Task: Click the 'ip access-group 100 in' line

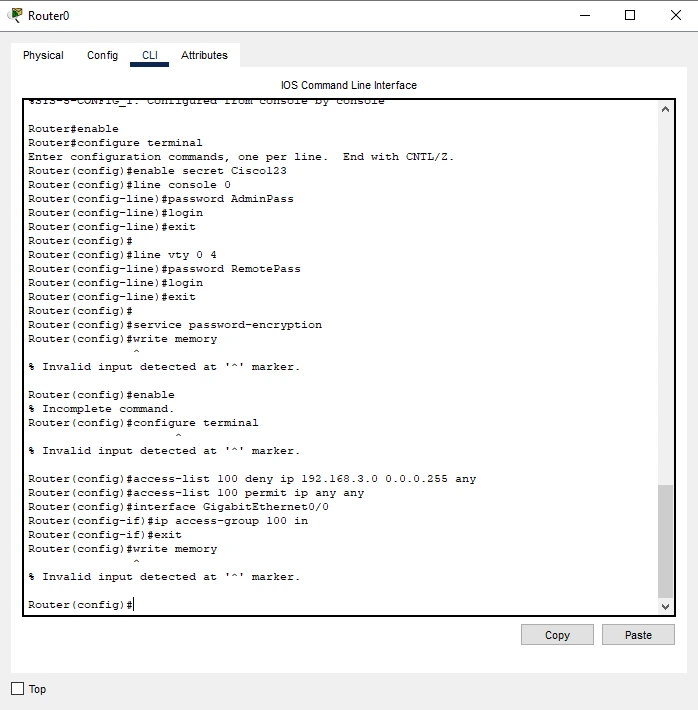Action: coord(168,521)
